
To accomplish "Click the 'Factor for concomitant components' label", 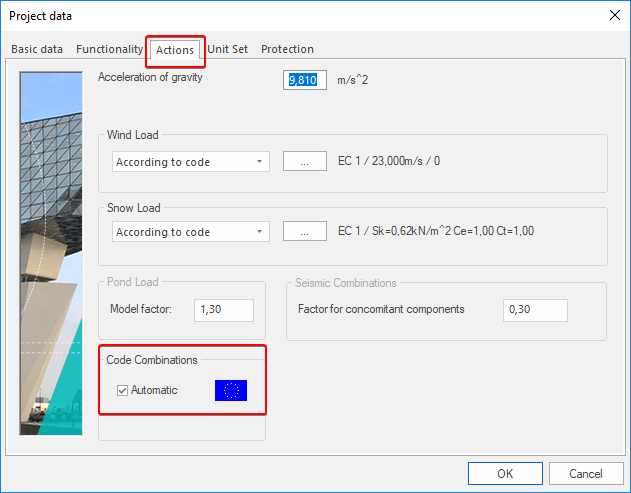I will pyautogui.click(x=381, y=309).
